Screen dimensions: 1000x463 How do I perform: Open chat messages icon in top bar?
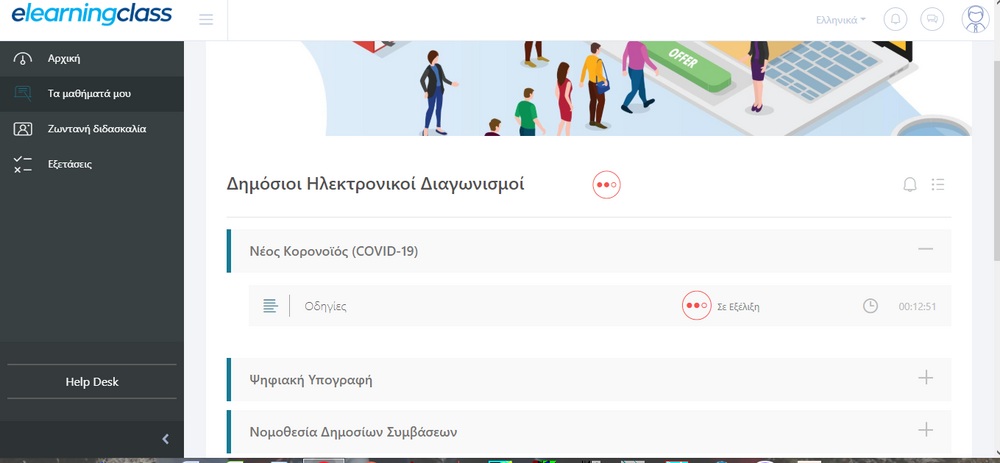tap(932, 19)
